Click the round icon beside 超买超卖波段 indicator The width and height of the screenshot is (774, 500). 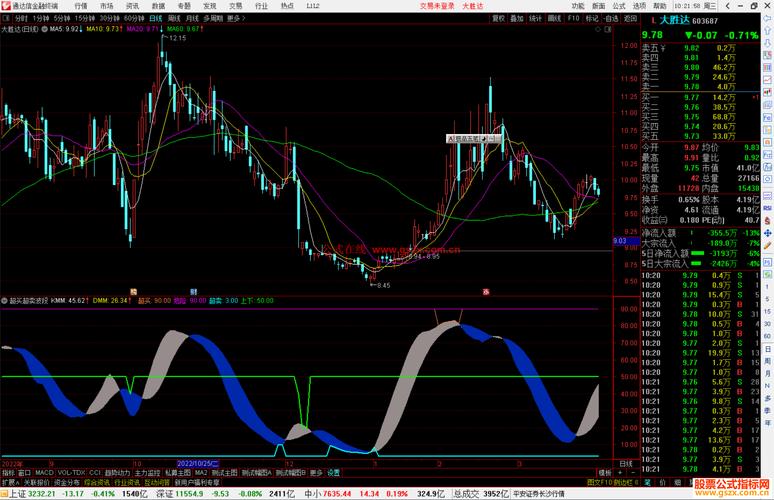pyautogui.click(x=4, y=300)
